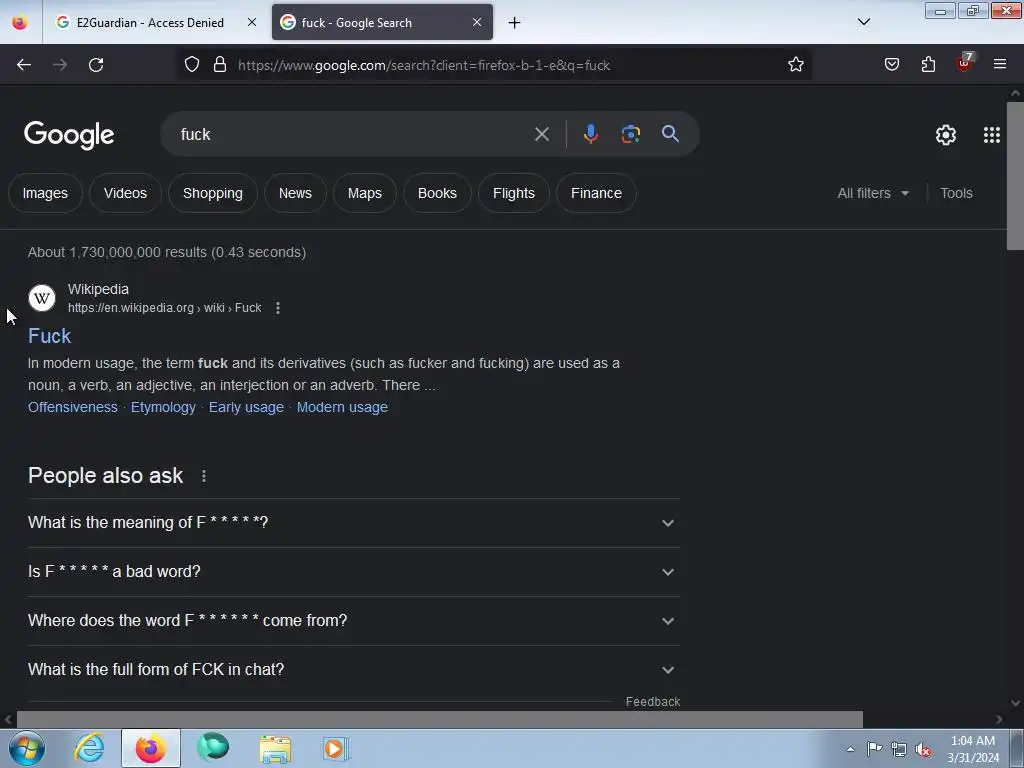Select the Videos filter
Image resolution: width=1024 pixels, height=768 pixels.
[x=125, y=193]
